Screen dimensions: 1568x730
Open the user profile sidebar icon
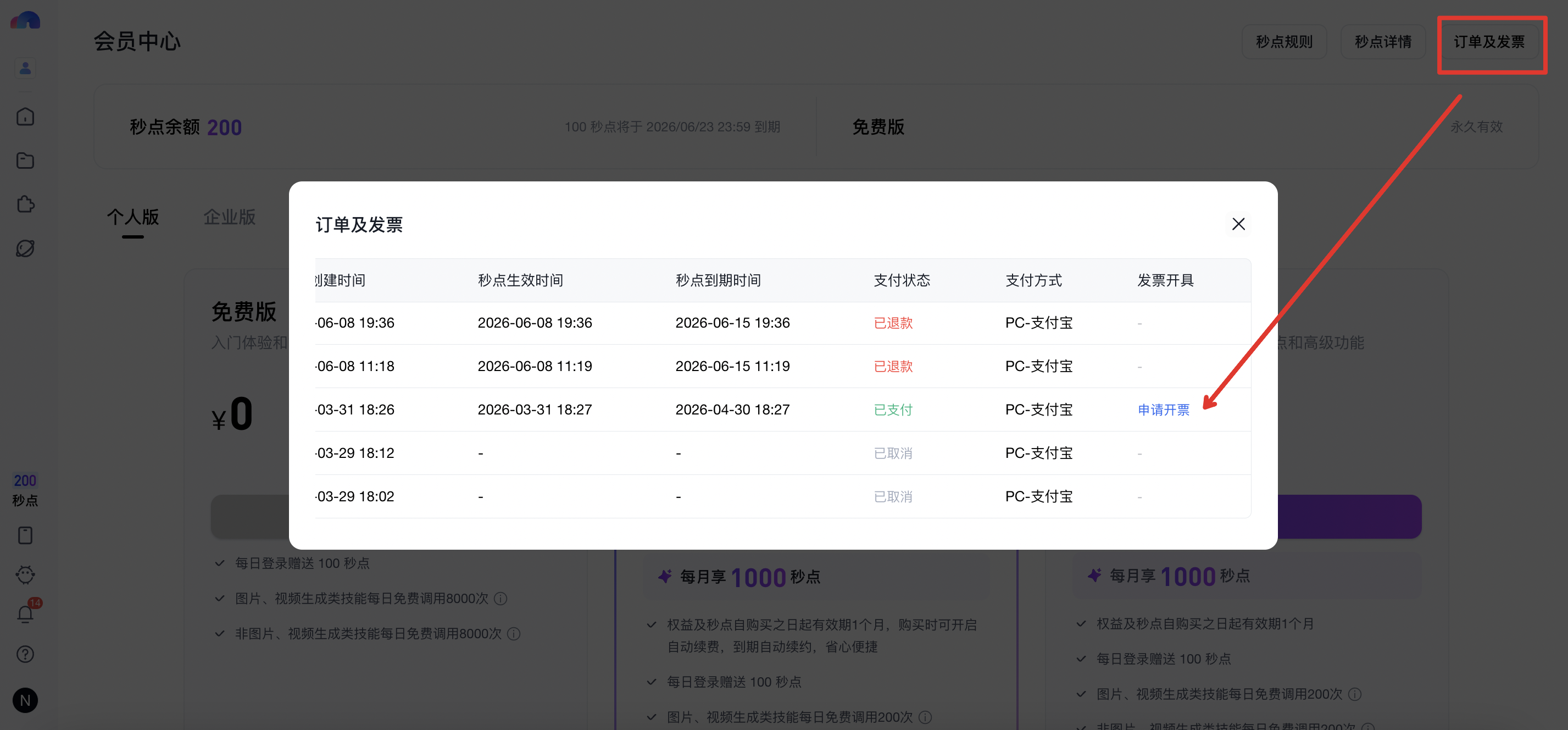point(25,68)
